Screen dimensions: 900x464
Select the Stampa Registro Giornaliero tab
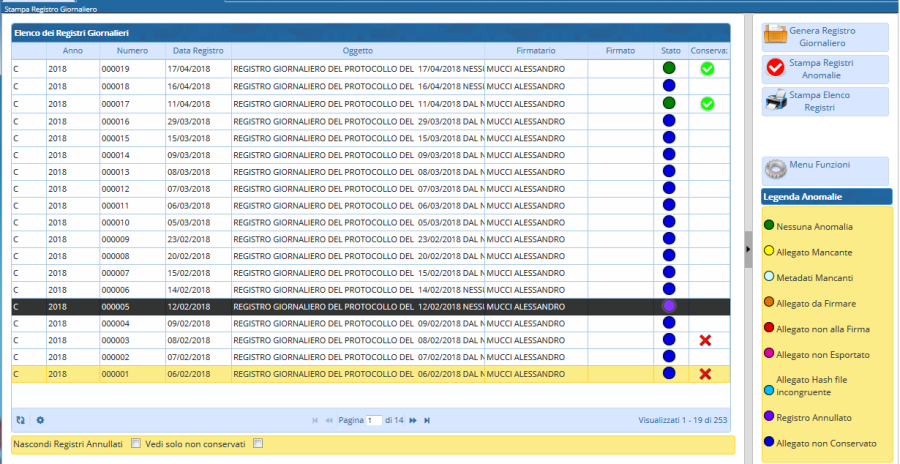(x=51, y=8)
